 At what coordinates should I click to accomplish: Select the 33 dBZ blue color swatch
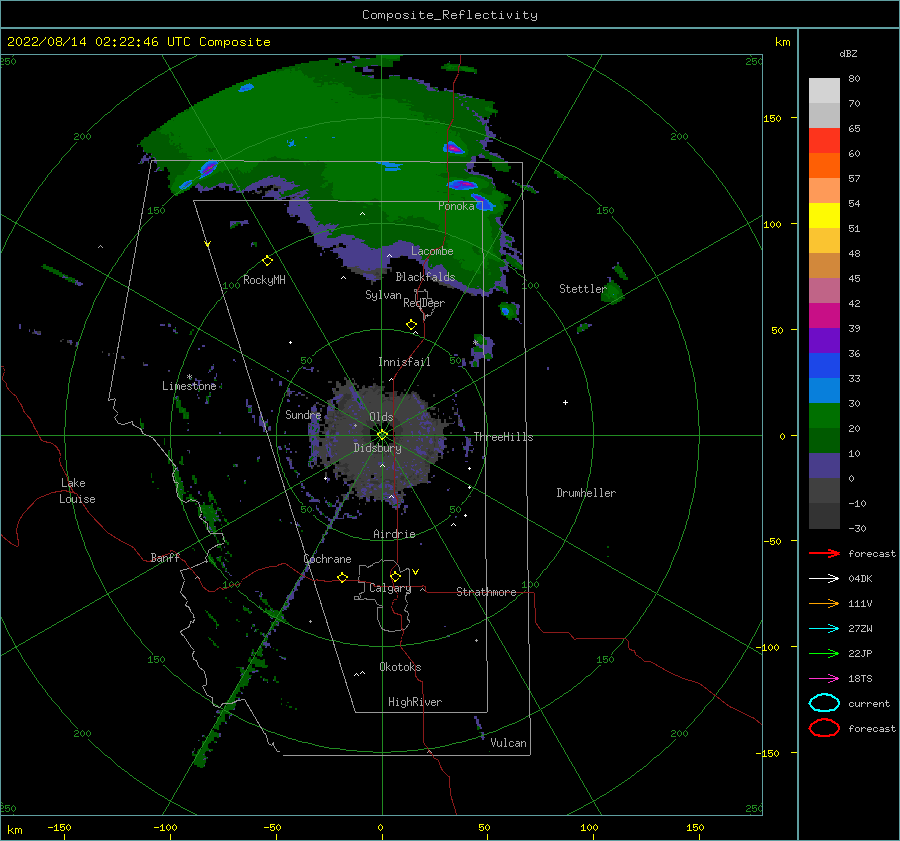point(824,365)
